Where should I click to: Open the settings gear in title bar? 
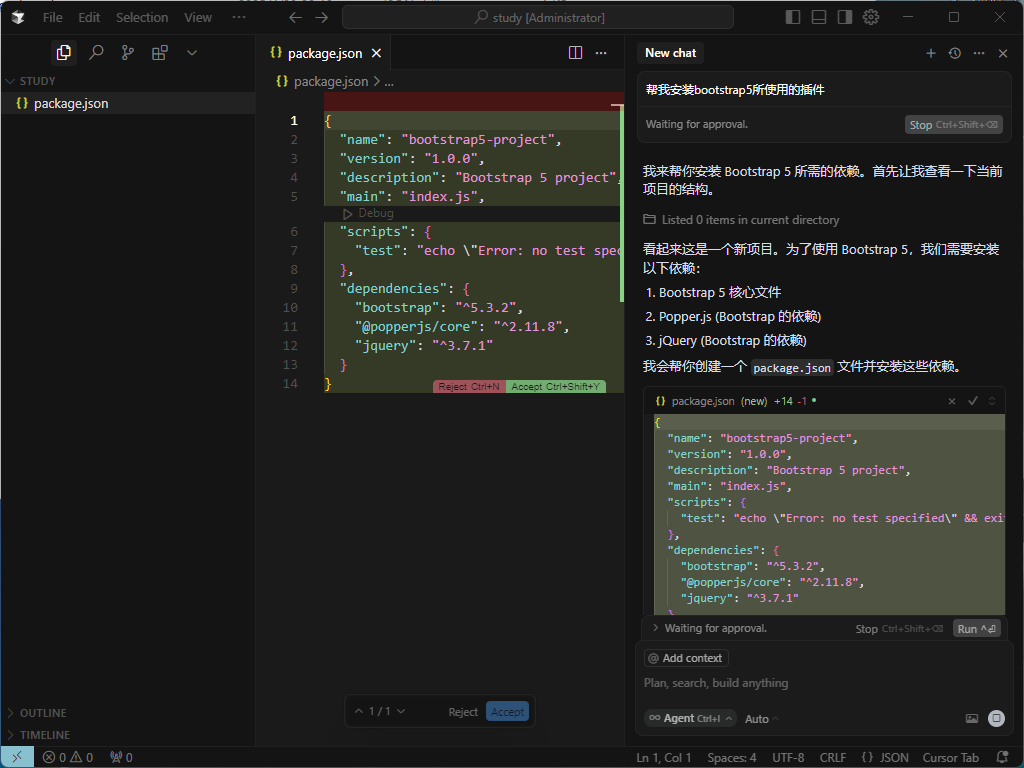[x=871, y=17]
